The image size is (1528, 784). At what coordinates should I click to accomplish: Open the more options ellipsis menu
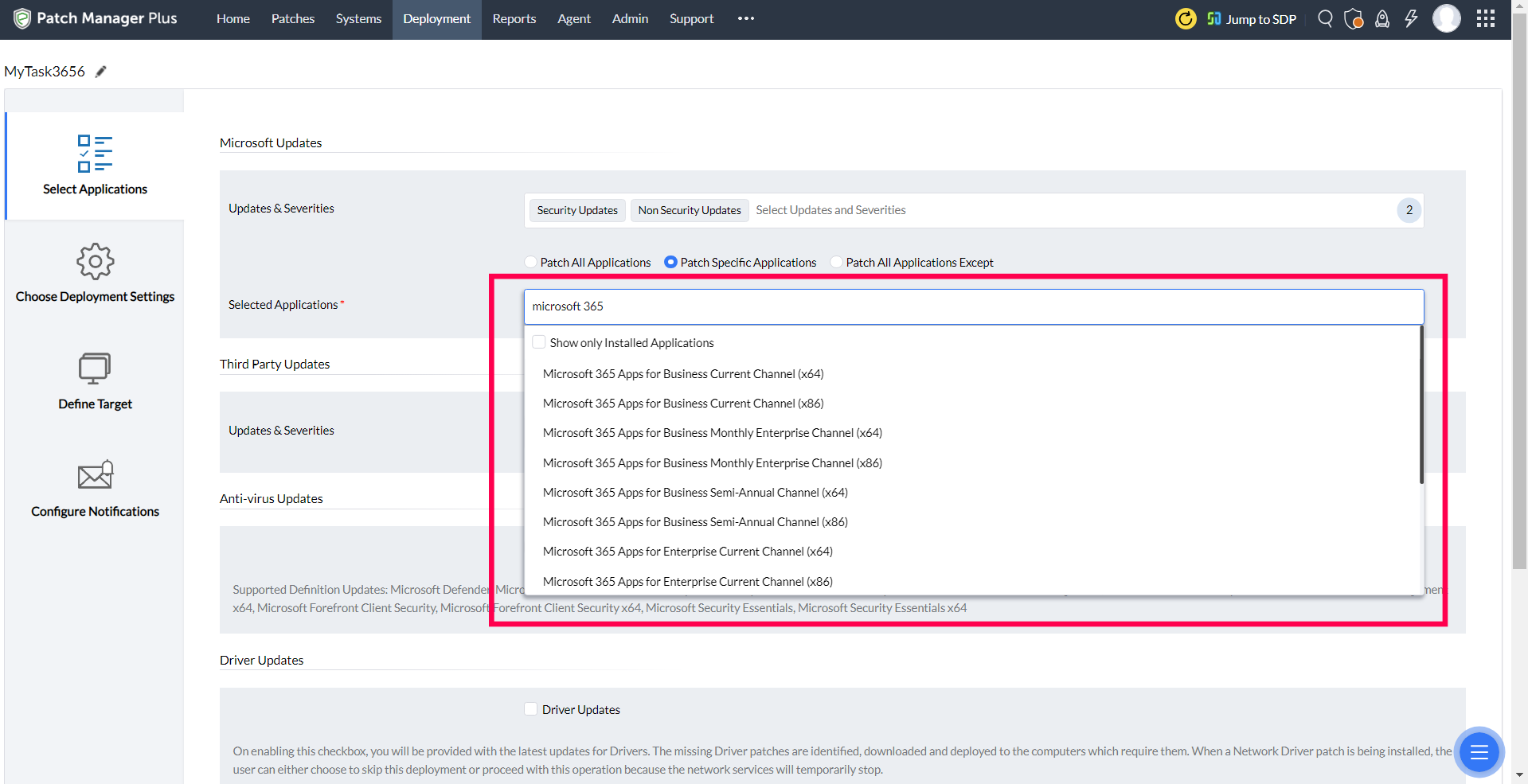tap(746, 18)
